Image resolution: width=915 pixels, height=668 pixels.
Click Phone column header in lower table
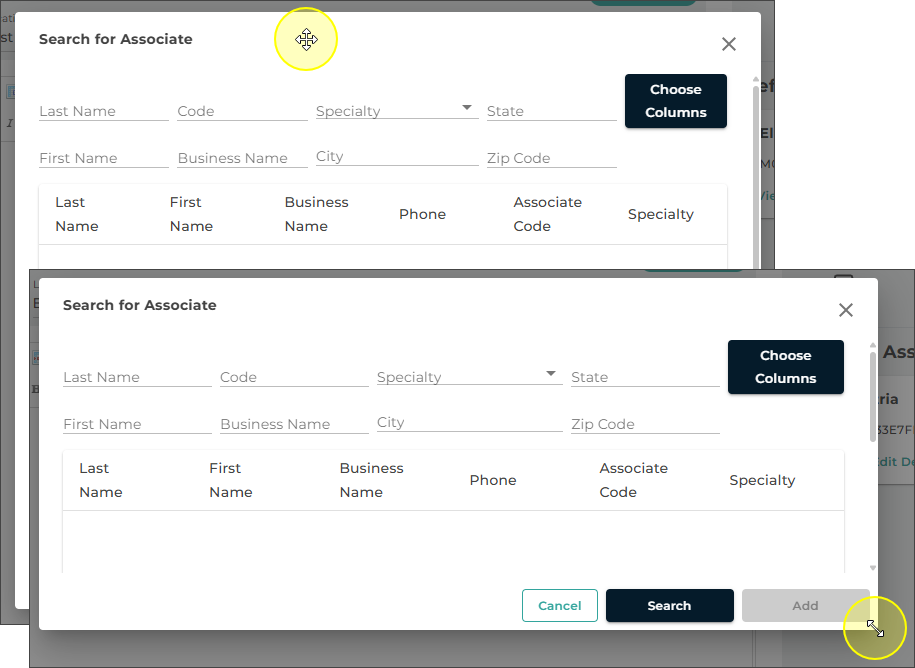pos(493,480)
